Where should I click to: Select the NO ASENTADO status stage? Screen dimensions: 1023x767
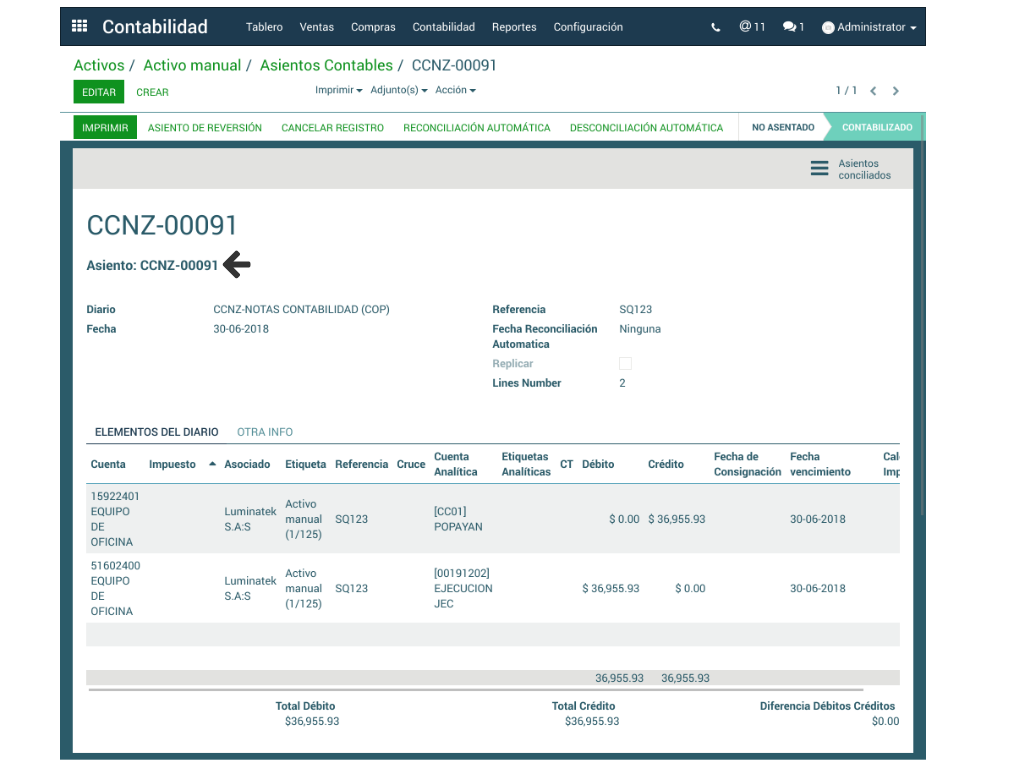pos(783,128)
